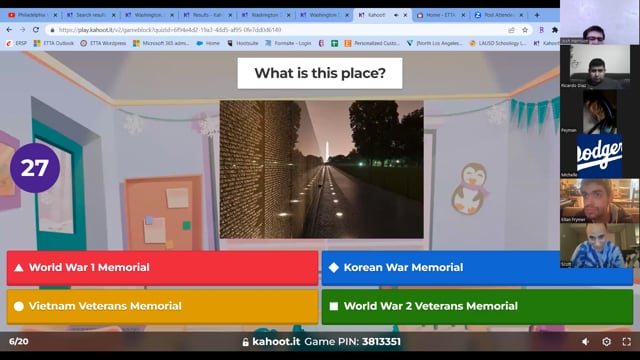This screenshot has height=360, width=640.
Task: Close the Results - Kahoot tab
Action: 230,15
